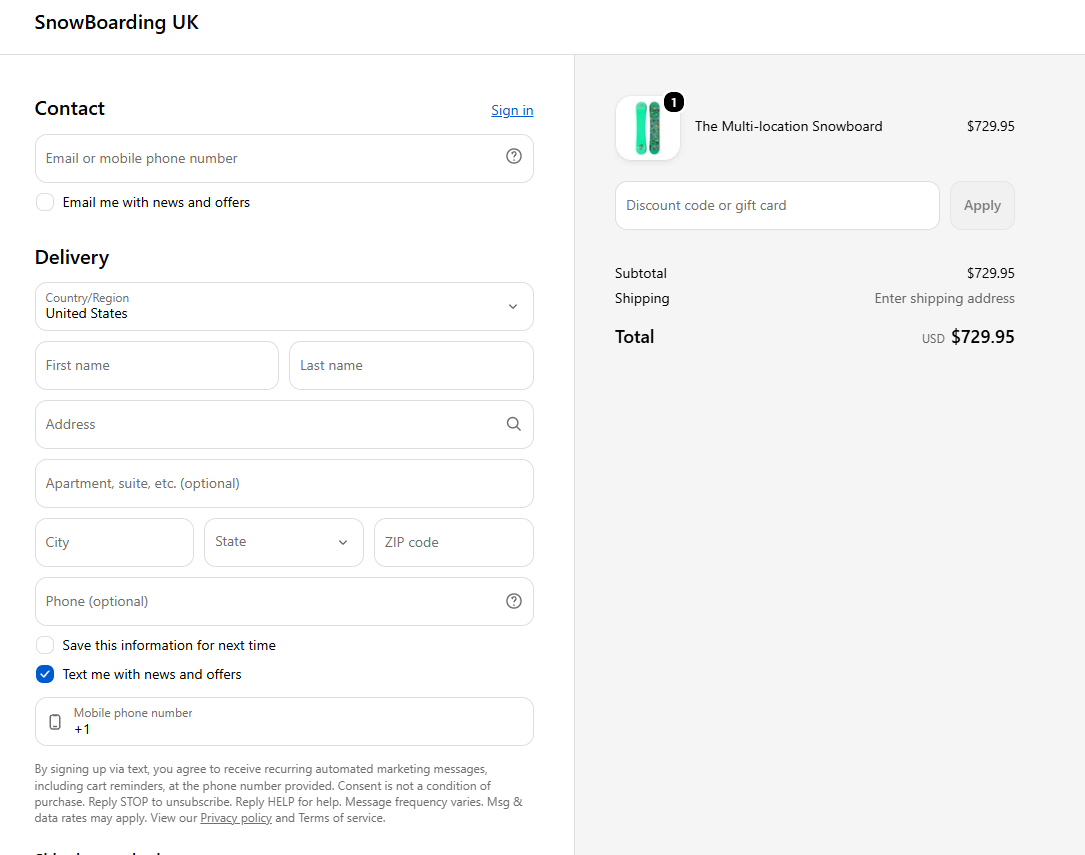This screenshot has height=855, width=1085.
Task: Click the ZIP code field
Action: (454, 542)
